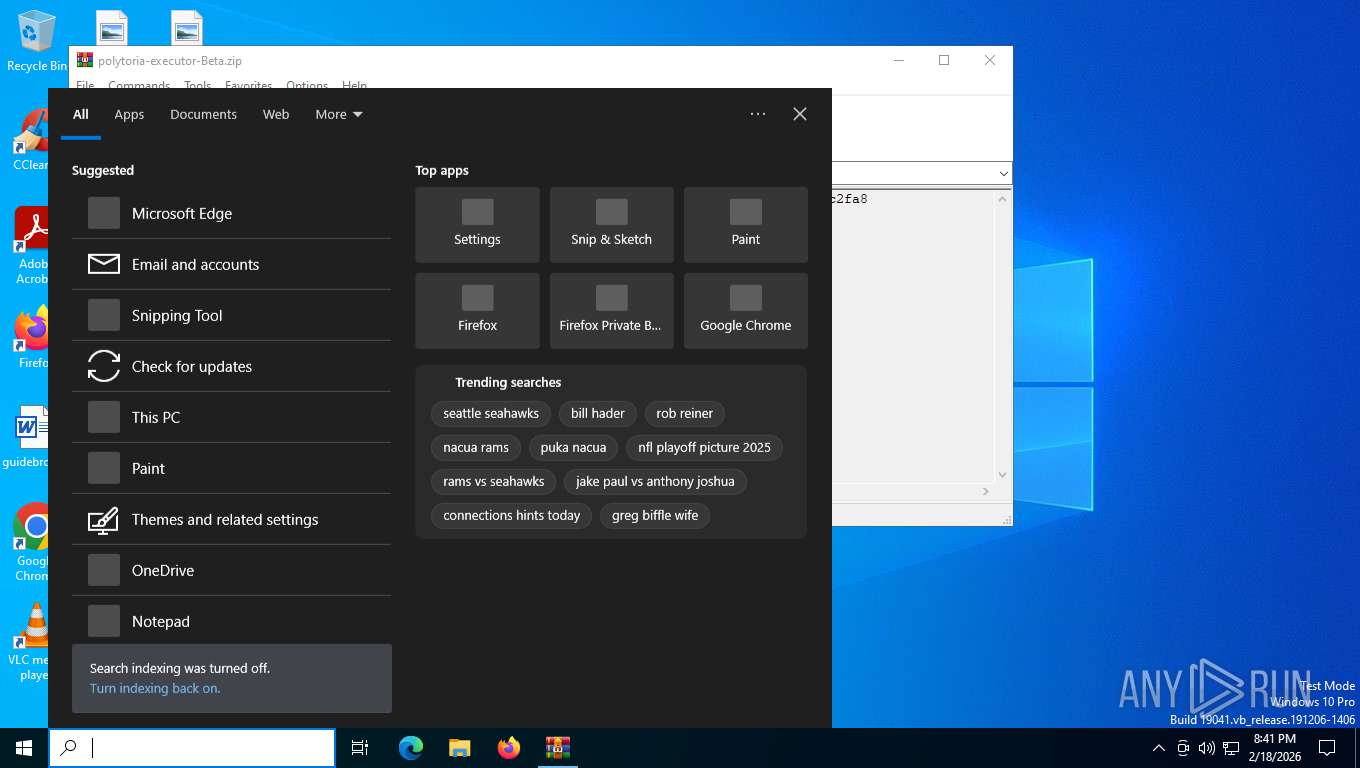Viewport: 1360px width, 768px height.
Task: Open Firefox Private Browsing tile
Action: pos(611,311)
